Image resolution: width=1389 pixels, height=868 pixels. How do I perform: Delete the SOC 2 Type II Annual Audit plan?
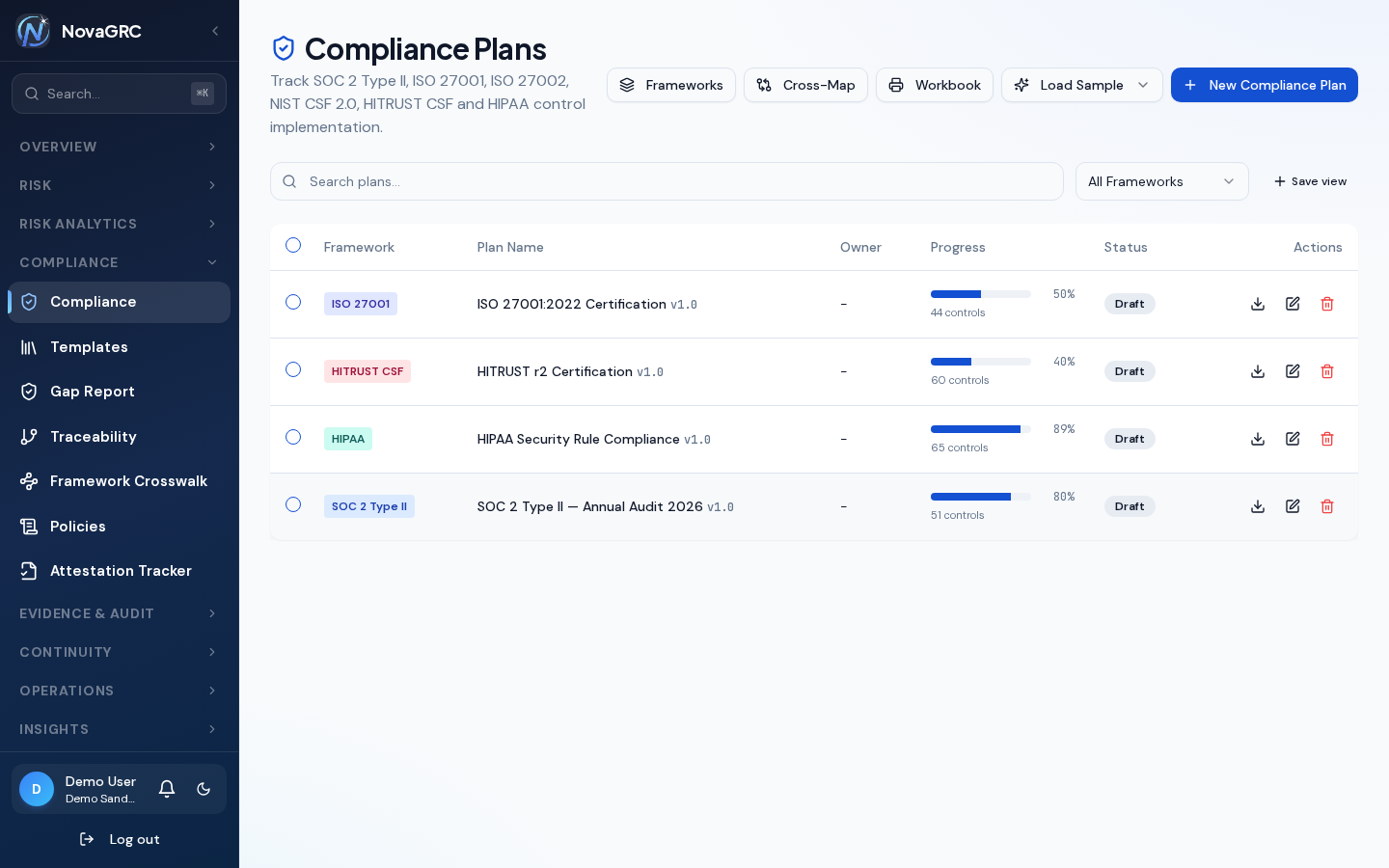pos(1327,506)
